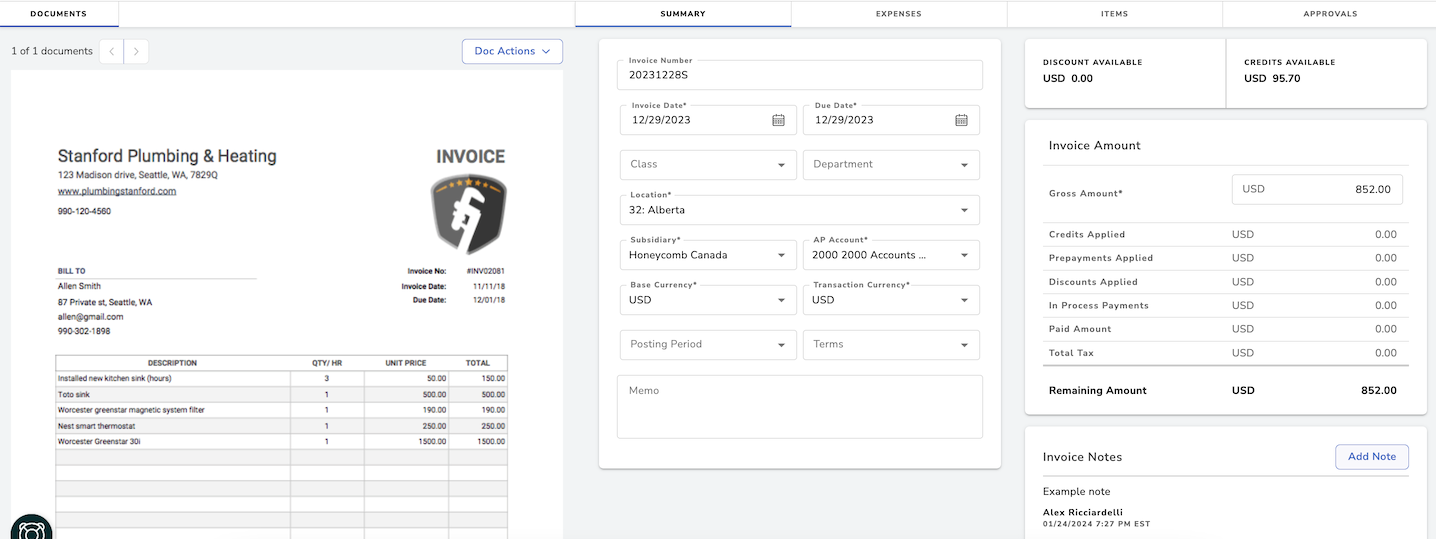Screen dimensions: 1436x539
Task: Expand the Terms dropdown
Action: [891, 345]
